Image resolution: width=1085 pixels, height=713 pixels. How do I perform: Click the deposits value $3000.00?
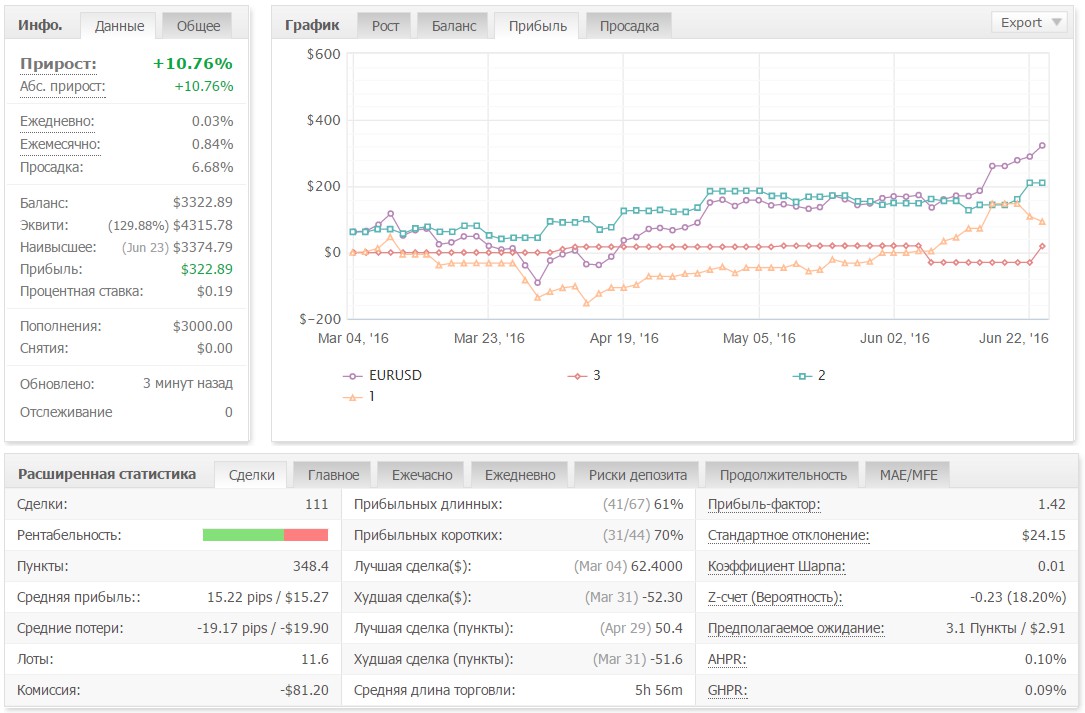pos(203,326)
